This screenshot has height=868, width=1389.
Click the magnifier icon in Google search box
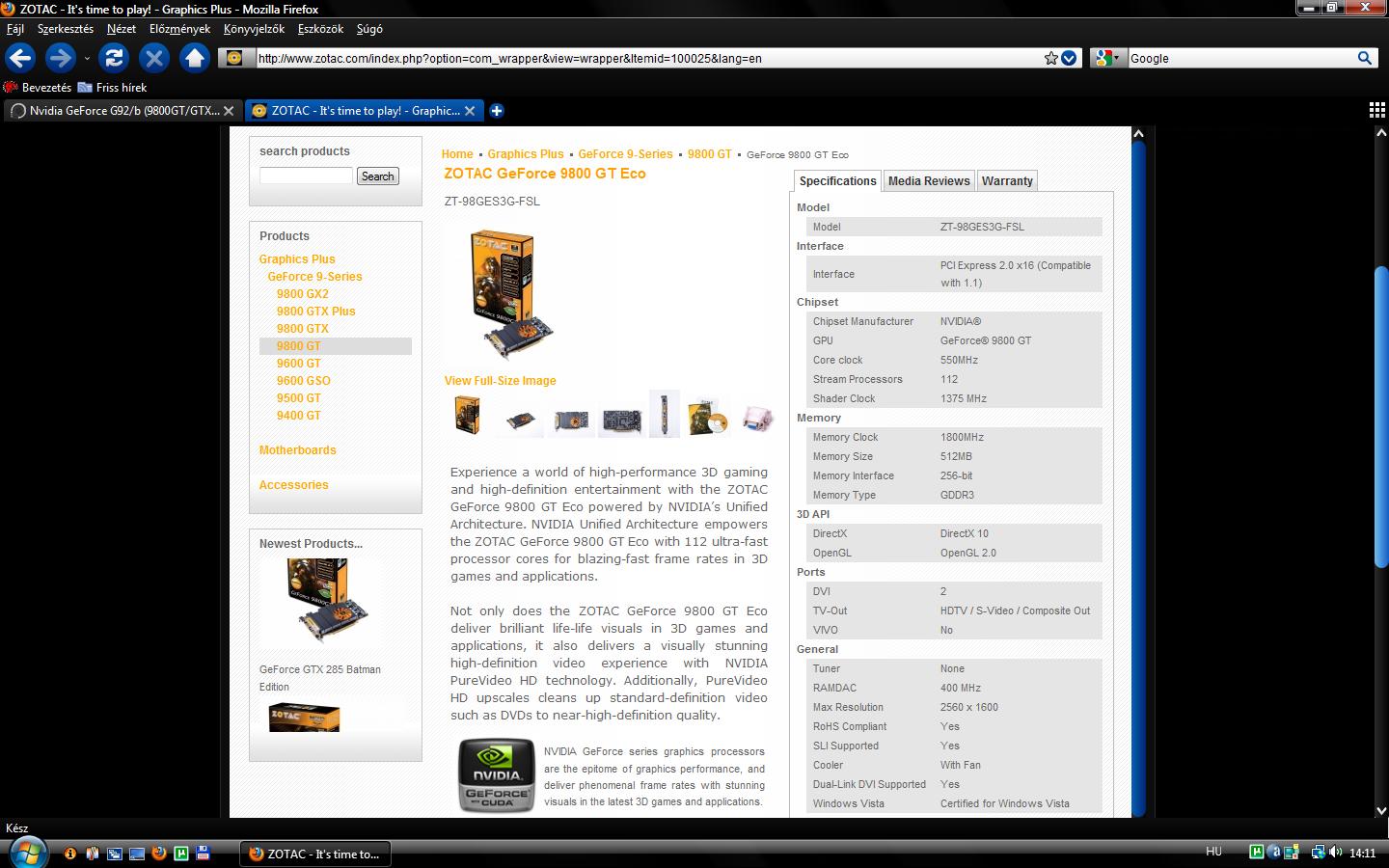click(x=1364, y=58)
